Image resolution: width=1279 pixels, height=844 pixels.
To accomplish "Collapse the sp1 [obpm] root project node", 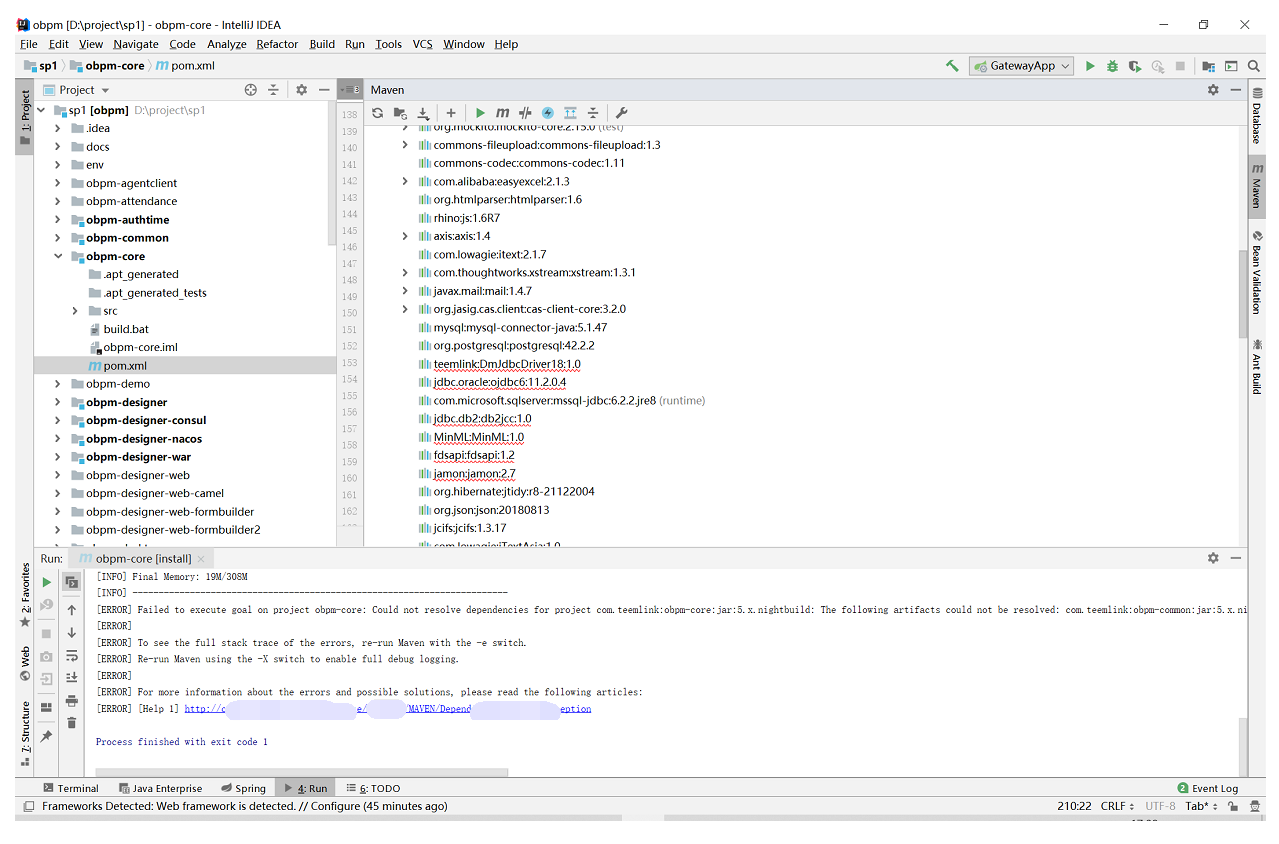I will (41, 110).
